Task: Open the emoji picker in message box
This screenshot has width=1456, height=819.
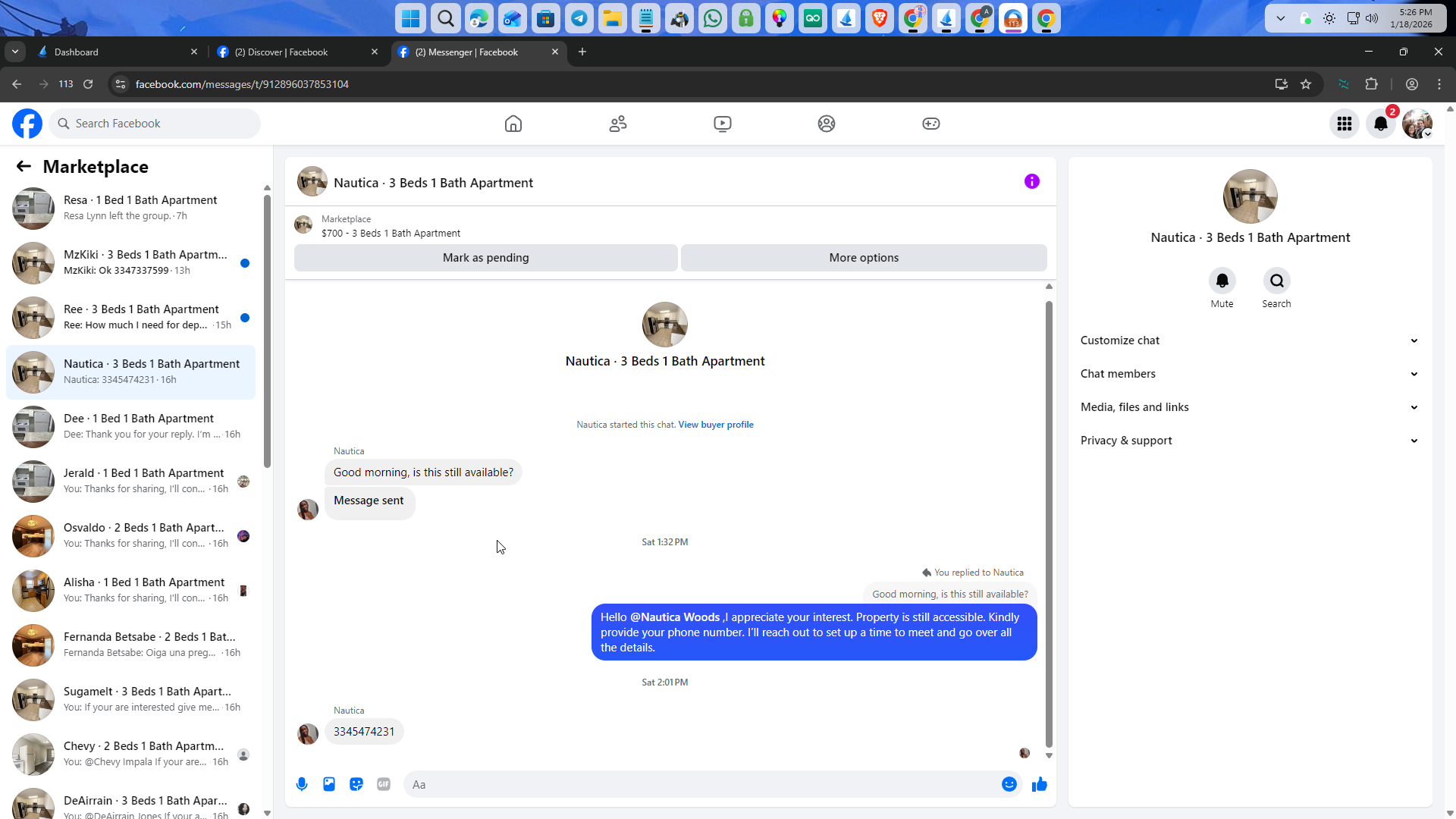Action: click(1009, 784)
